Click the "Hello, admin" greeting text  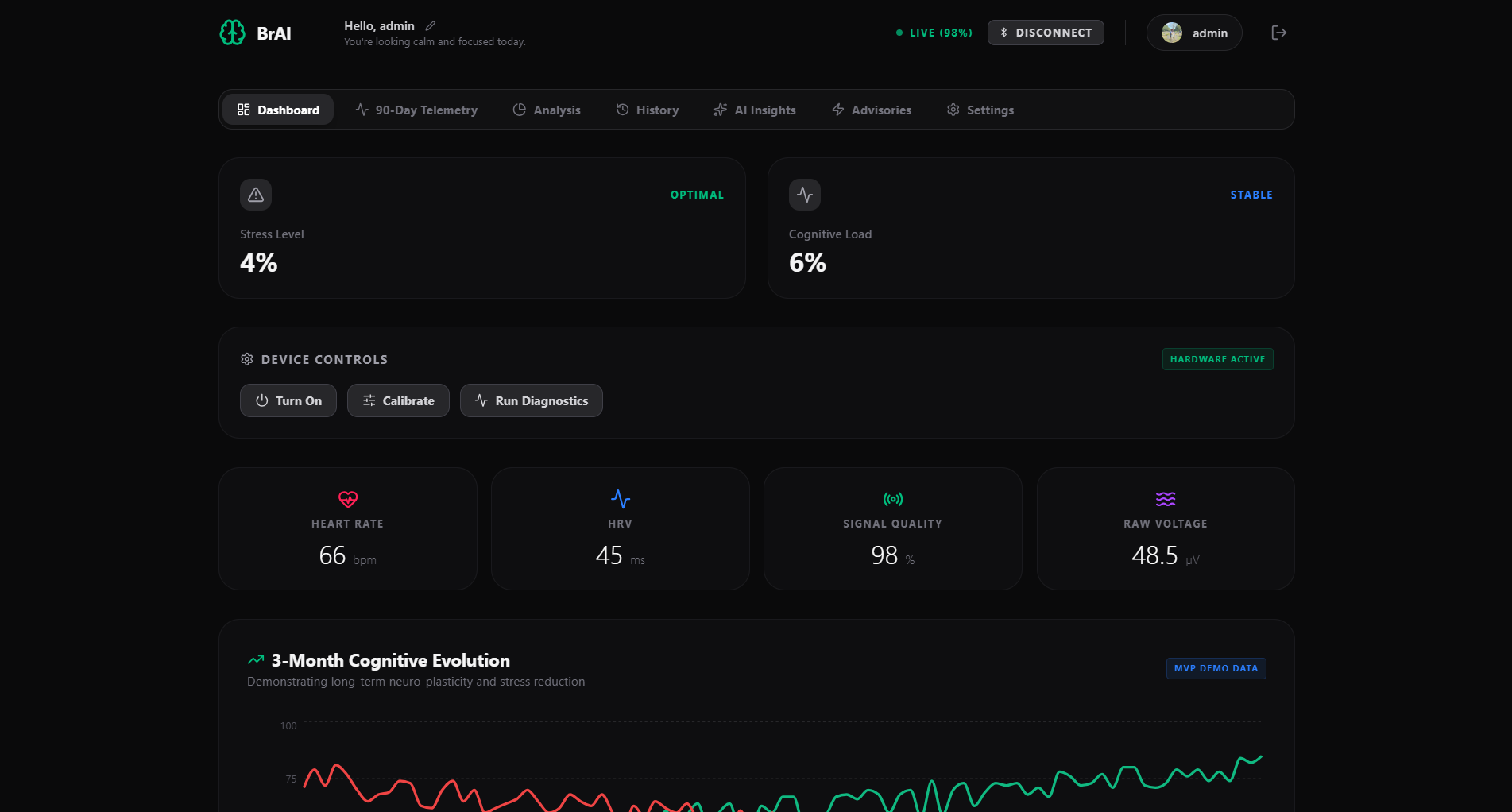(x=379, y=26)
